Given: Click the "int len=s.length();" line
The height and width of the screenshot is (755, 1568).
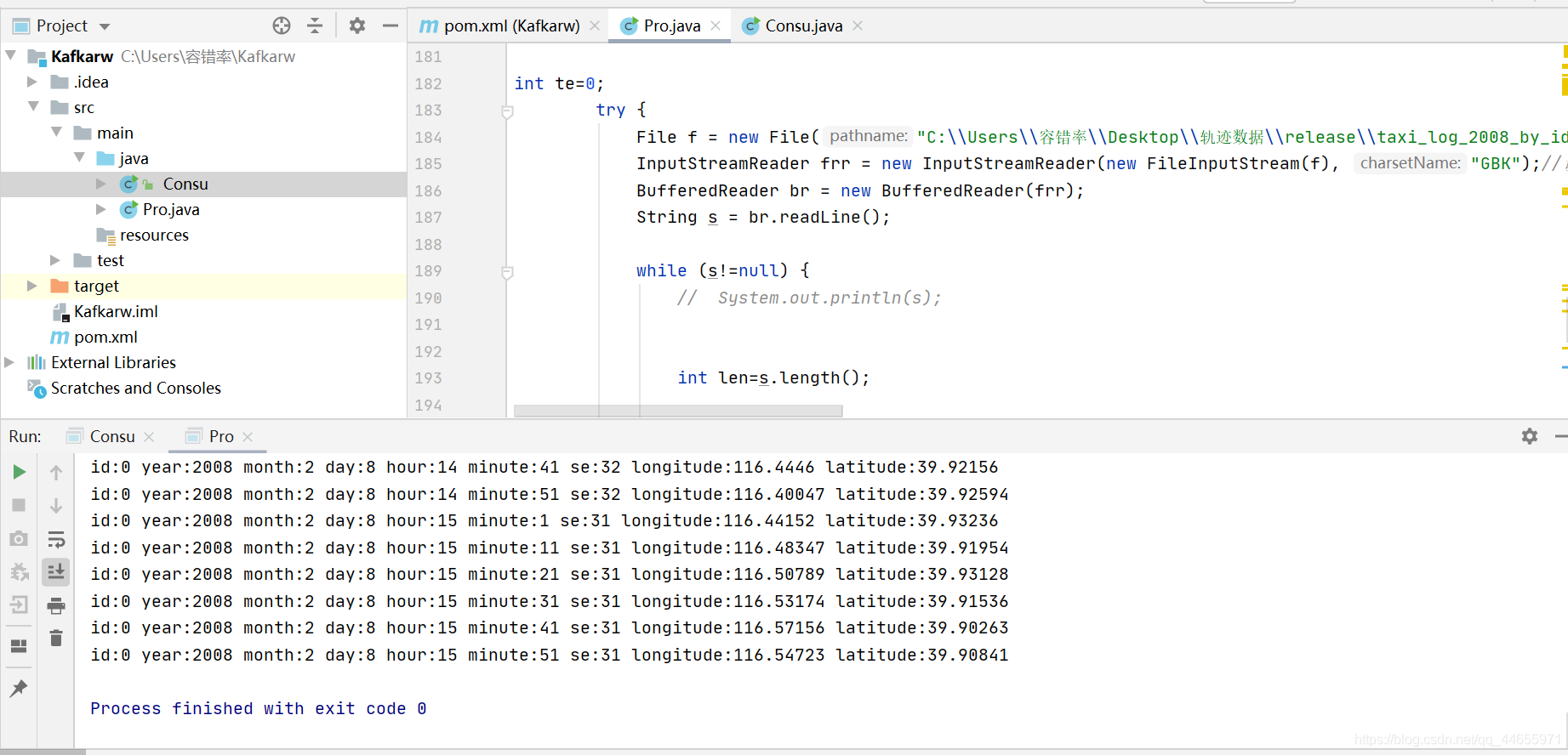Looking at the screenshot, I should click(x=773, y=377).
